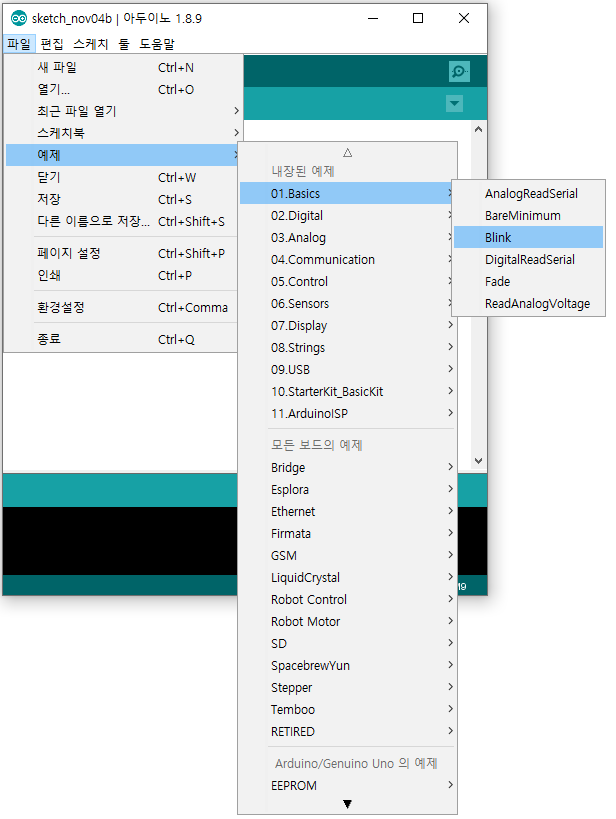Open the 편집 menu
This screenshot has width=616, height=819.
52,44
